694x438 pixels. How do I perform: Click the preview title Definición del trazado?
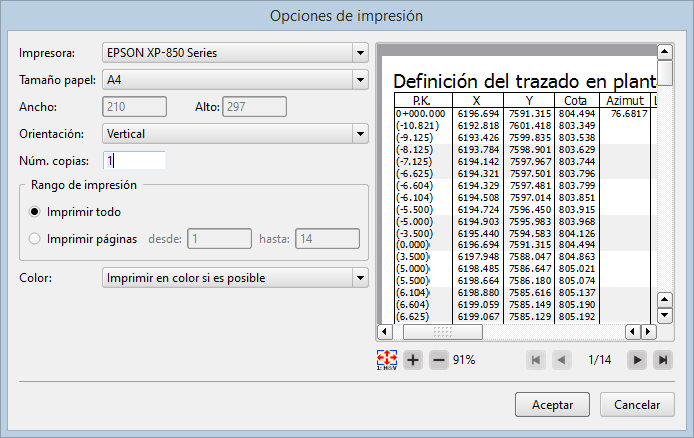(525, 81)
